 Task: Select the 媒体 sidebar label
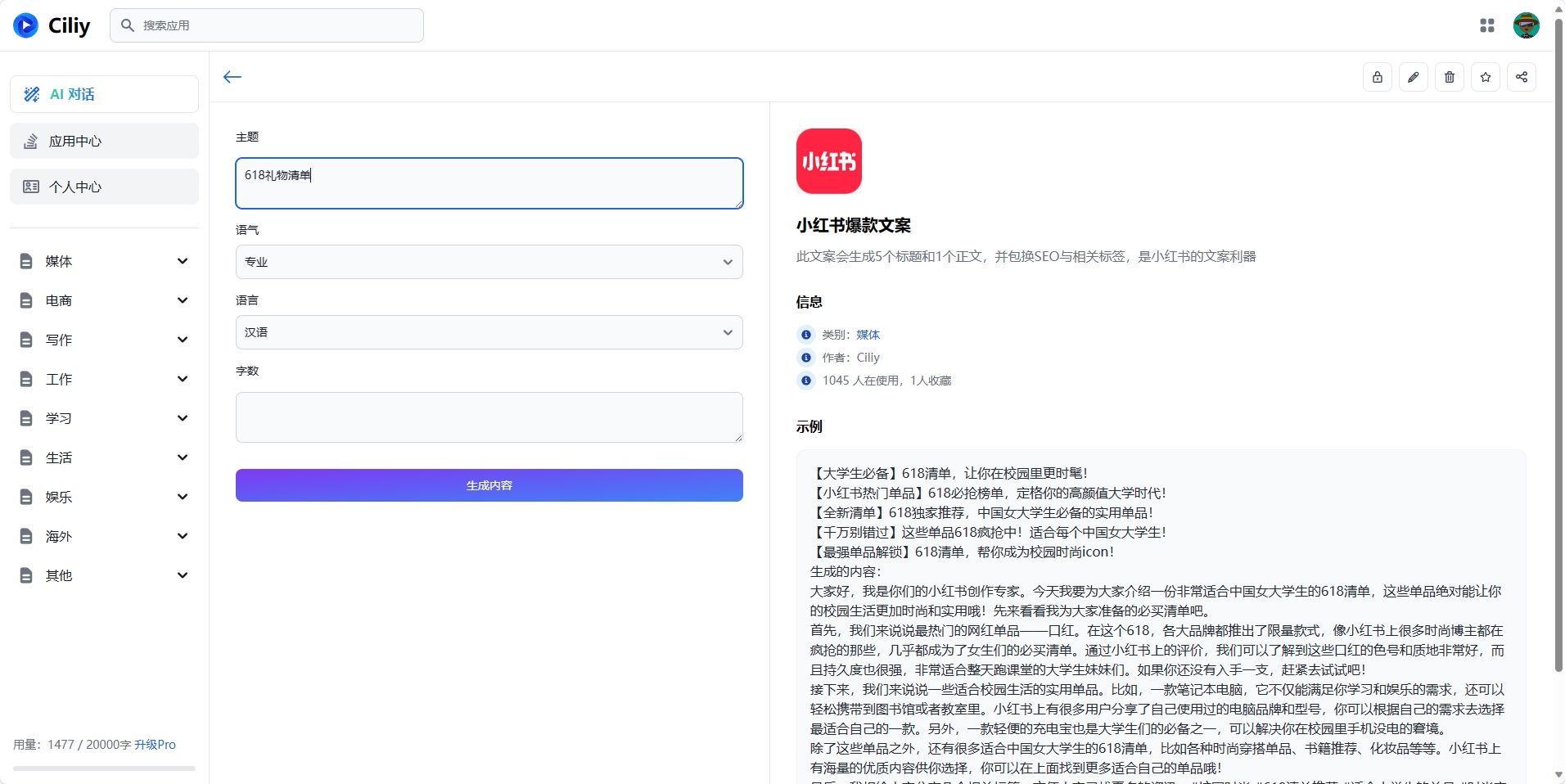tap(59, 261)
